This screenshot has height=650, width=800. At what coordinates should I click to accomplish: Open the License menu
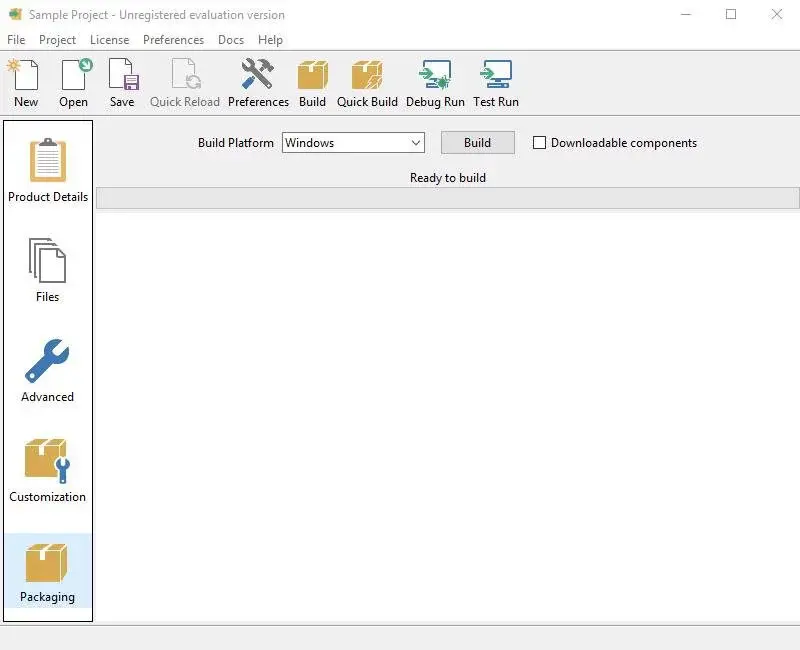coord(109,40)
